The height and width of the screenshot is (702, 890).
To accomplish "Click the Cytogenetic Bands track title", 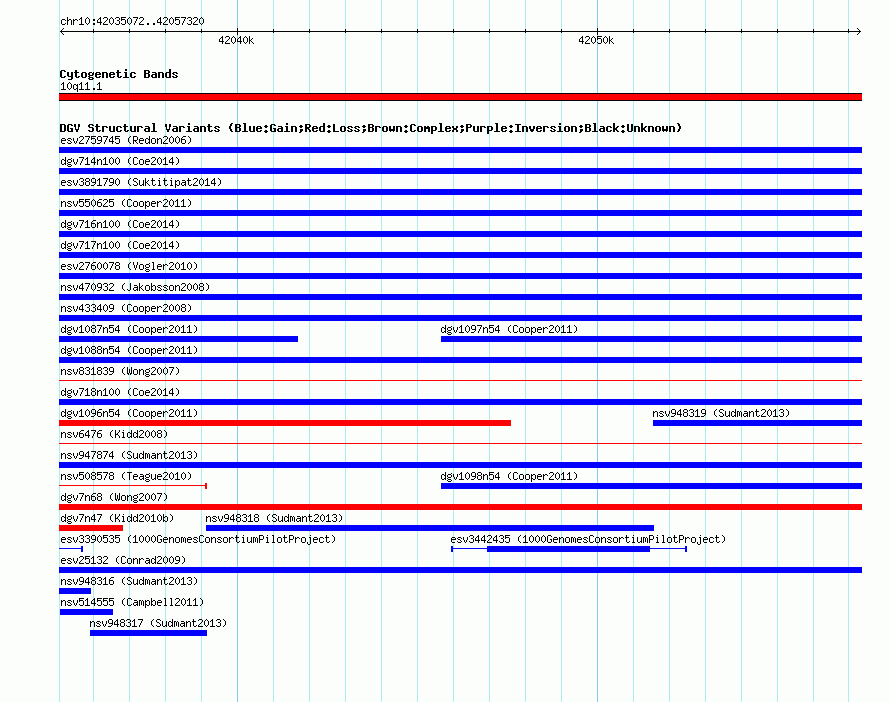I will (x=119, y=74).
